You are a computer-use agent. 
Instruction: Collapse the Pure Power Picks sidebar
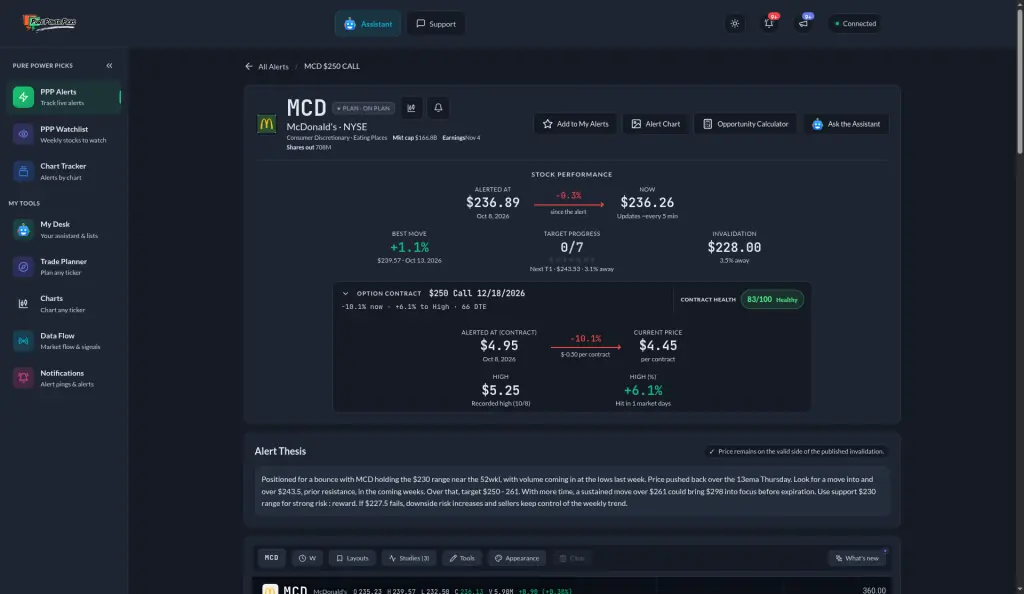tap(109, 65)
